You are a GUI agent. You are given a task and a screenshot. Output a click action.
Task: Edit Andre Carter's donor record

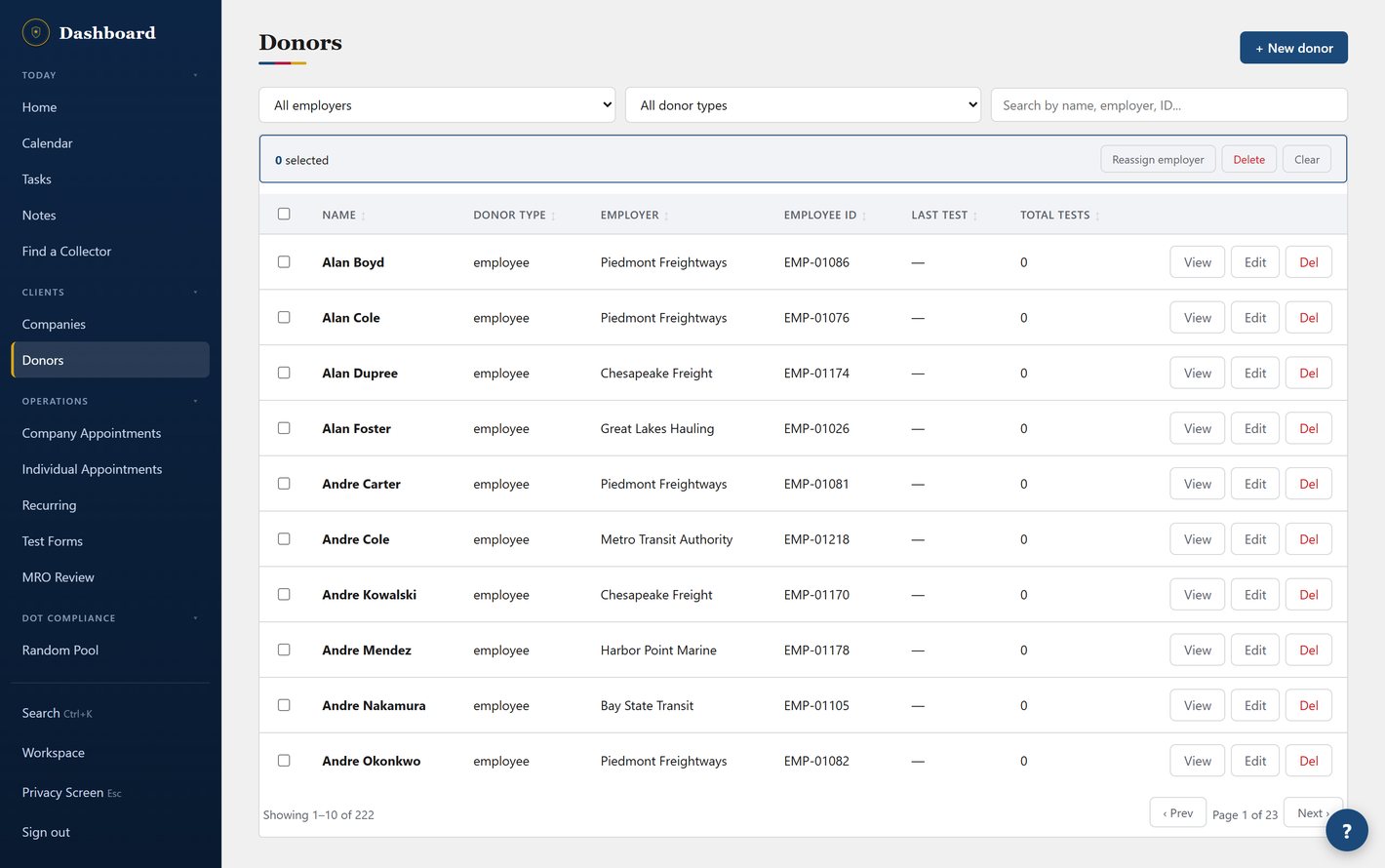click(1254, 484)
